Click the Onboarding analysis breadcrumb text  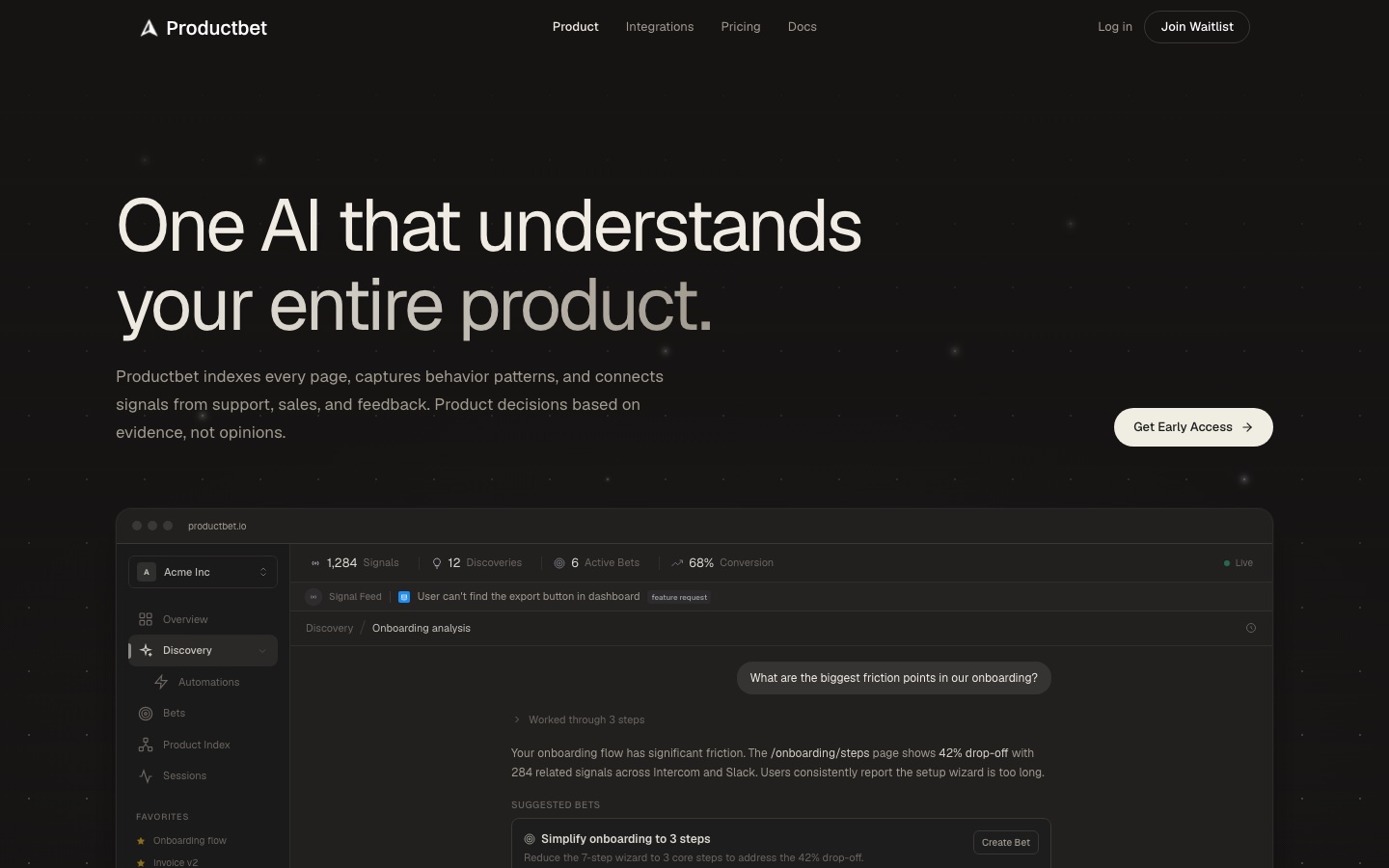tap(422, 628)
